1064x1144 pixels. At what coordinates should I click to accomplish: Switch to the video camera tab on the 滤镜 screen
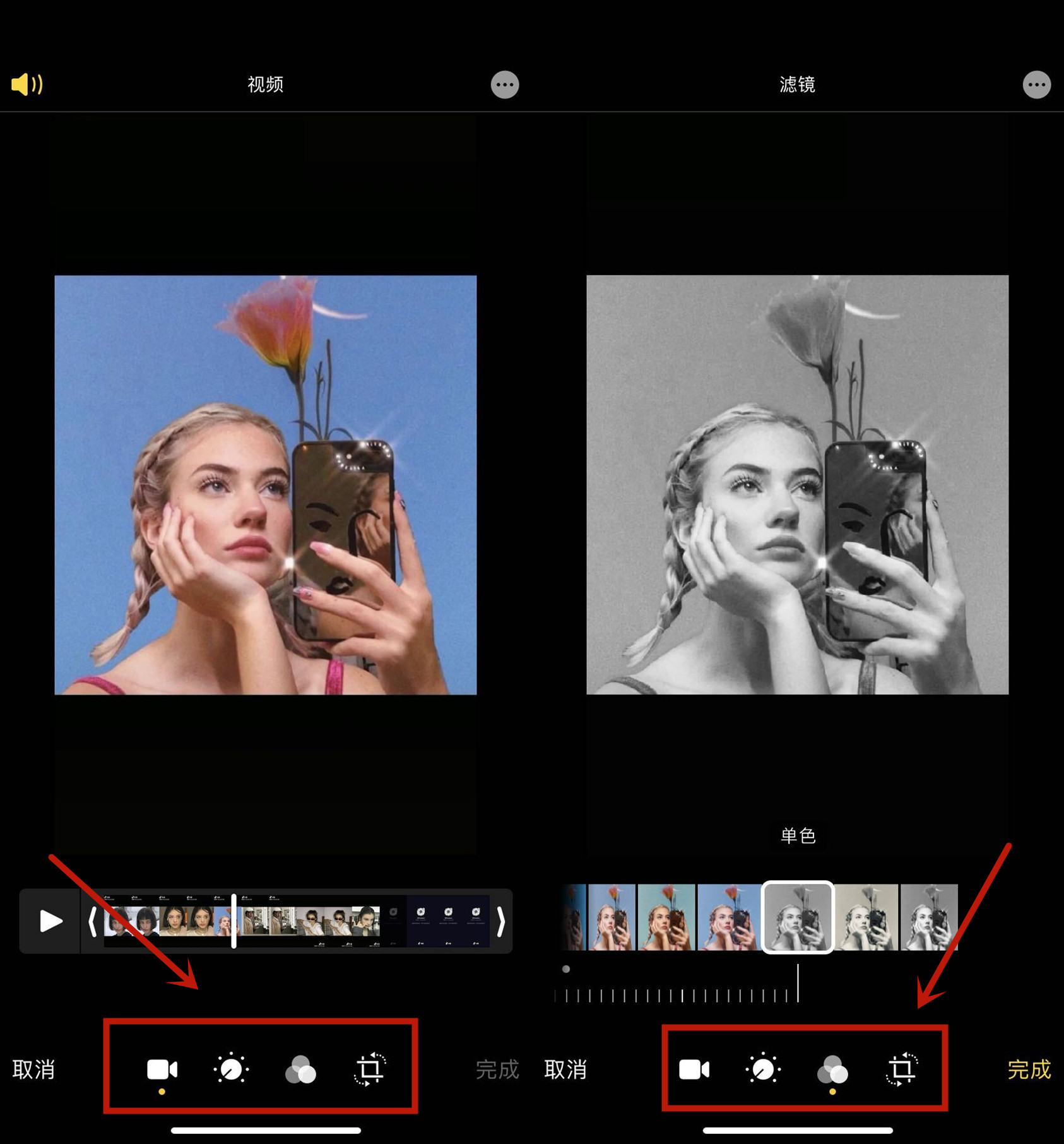point(694,1070)
